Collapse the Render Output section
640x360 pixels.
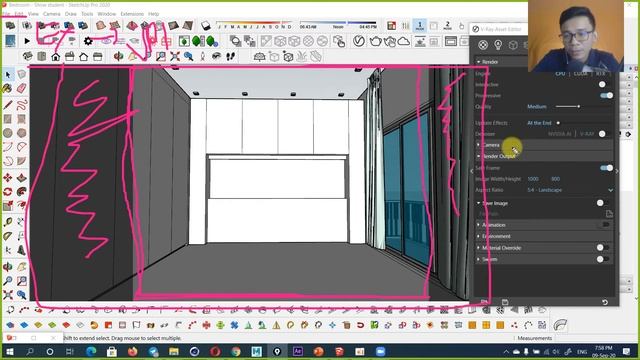[x=478, y=156]
